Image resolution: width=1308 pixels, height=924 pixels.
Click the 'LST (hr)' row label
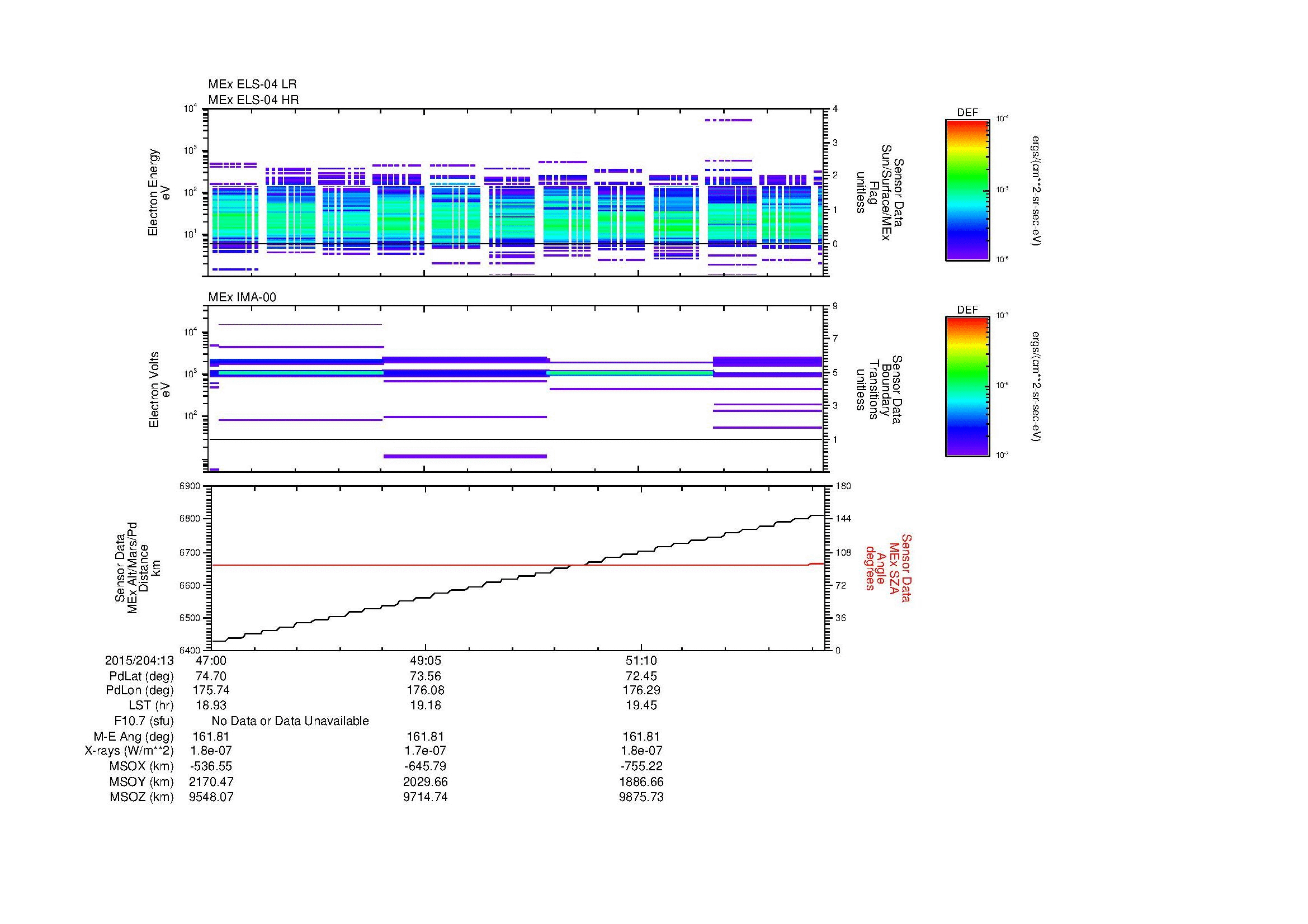151,705
